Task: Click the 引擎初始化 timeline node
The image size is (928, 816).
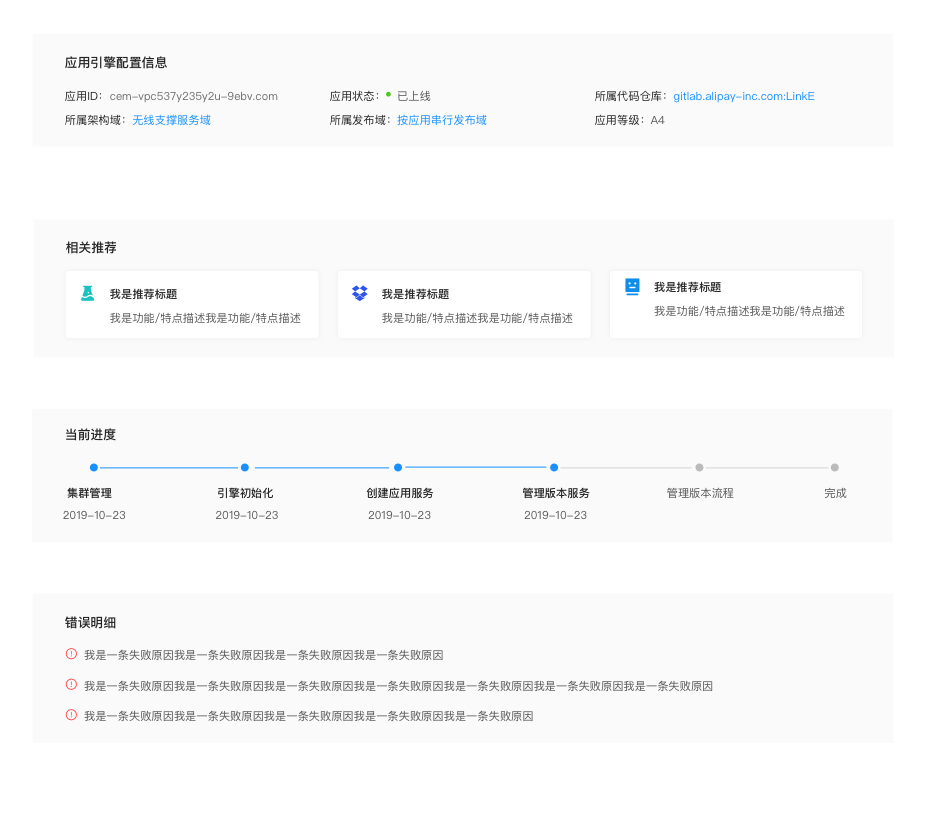Action: [x=245, y=466]
